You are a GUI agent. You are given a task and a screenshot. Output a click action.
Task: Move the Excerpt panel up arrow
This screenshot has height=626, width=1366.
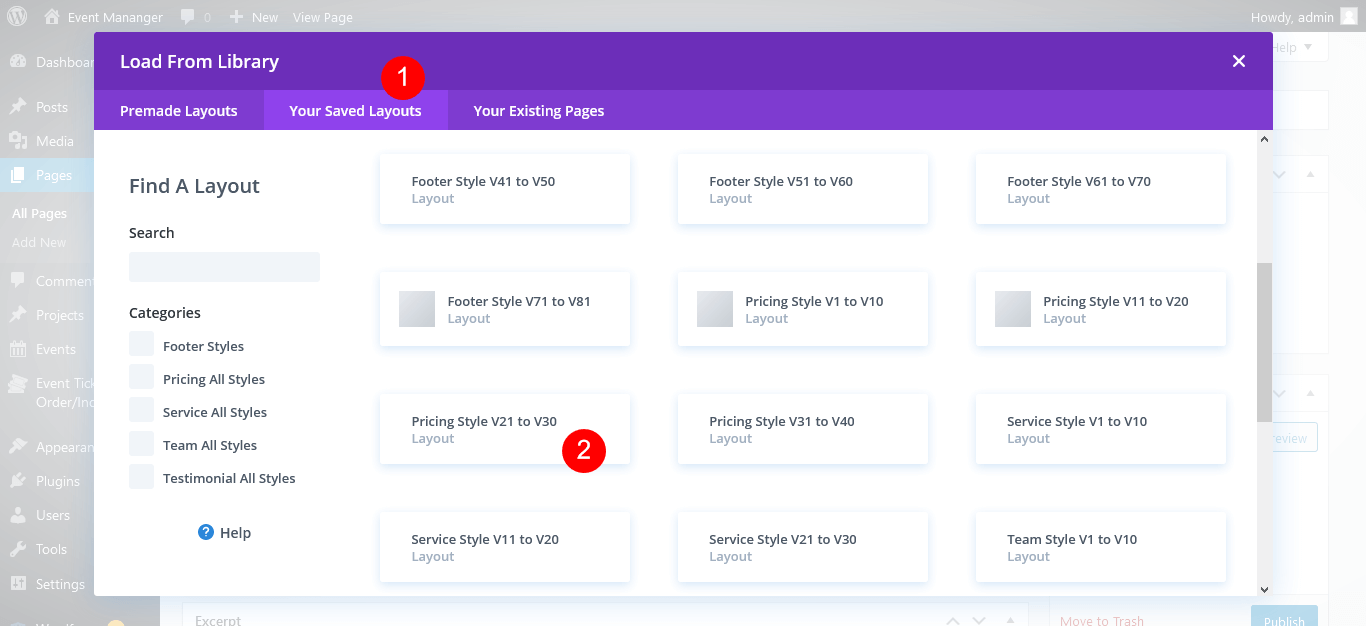coord(952,620)
